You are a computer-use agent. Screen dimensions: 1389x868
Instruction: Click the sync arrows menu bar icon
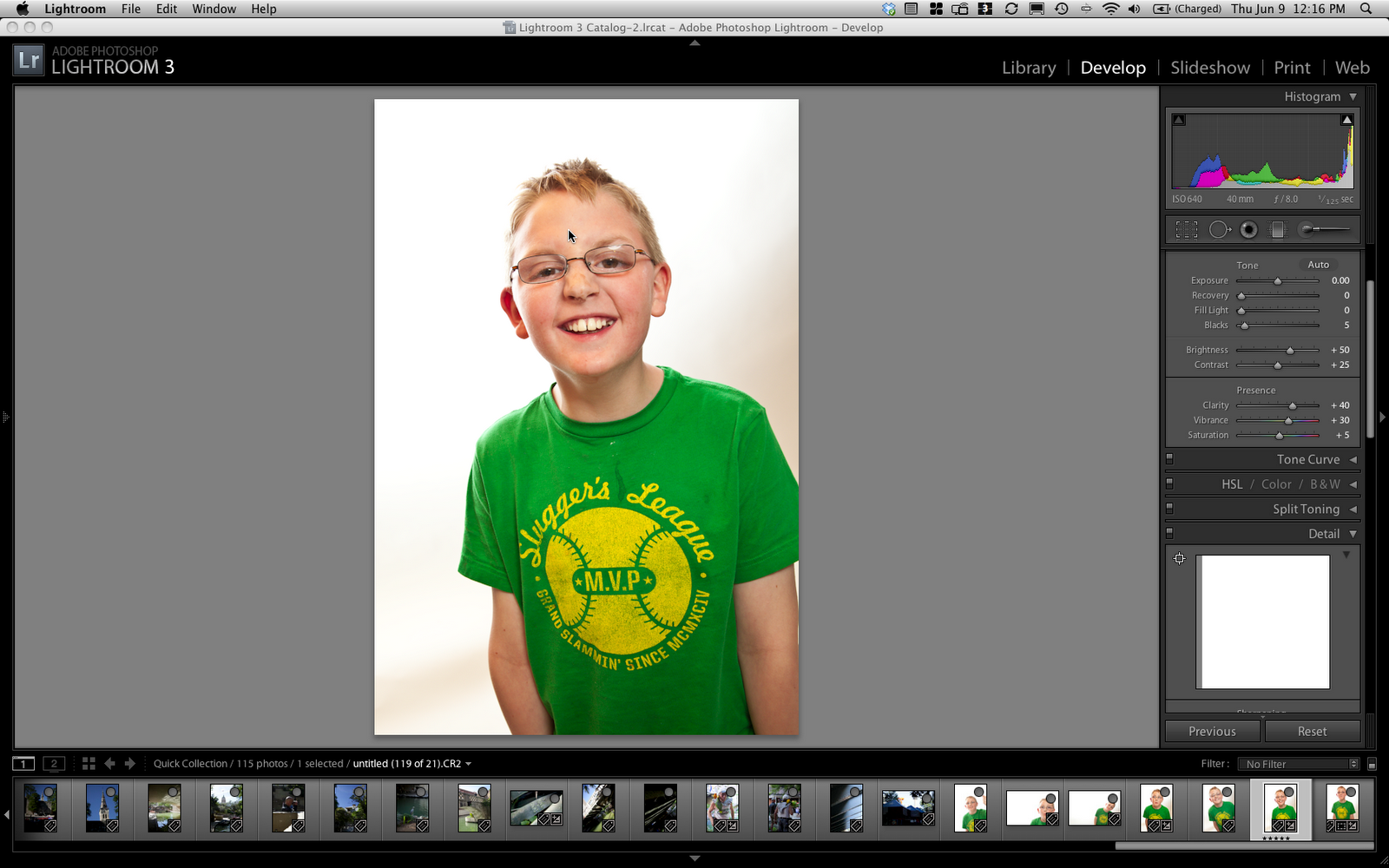coord(1011,9)
